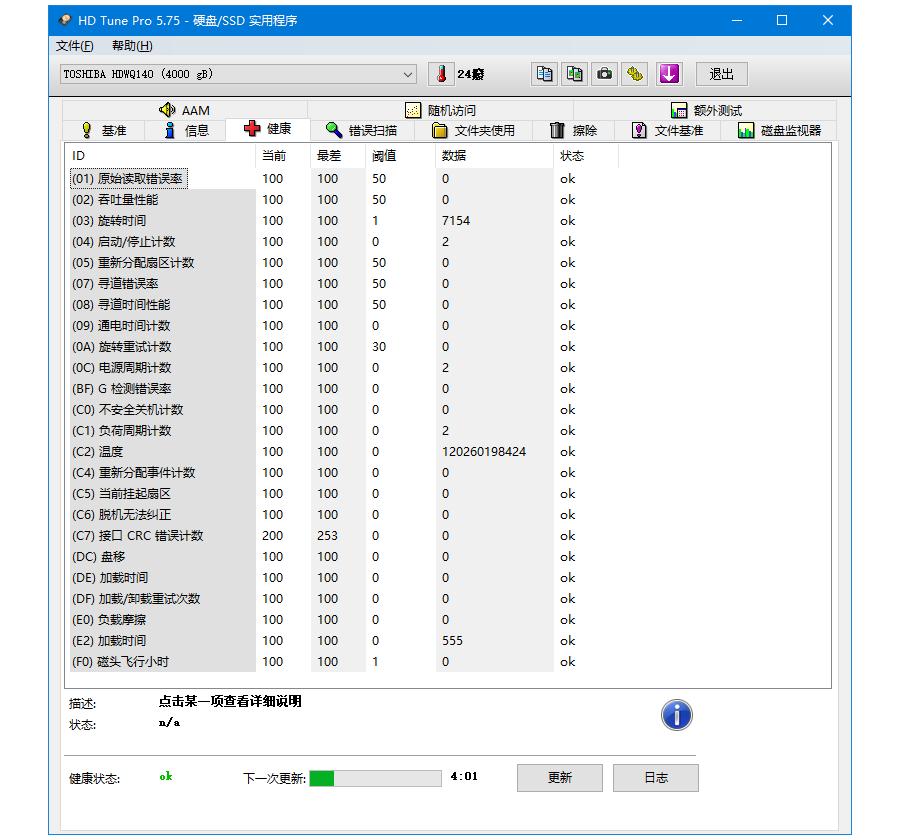
Task: Click the 更新 button to refresh health data
Action: (559, 778)
